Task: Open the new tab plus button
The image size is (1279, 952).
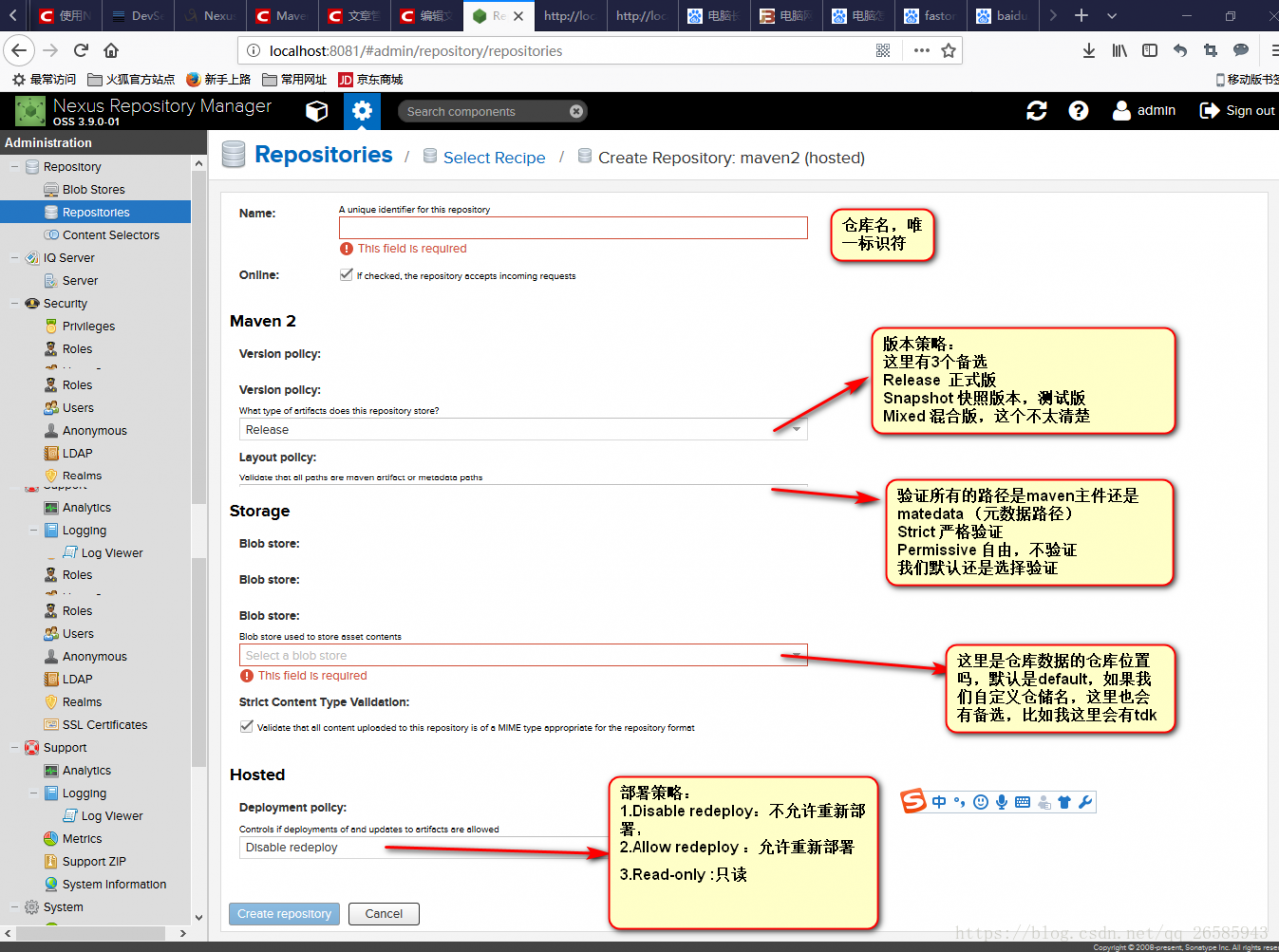Action: coord(1081,15)
